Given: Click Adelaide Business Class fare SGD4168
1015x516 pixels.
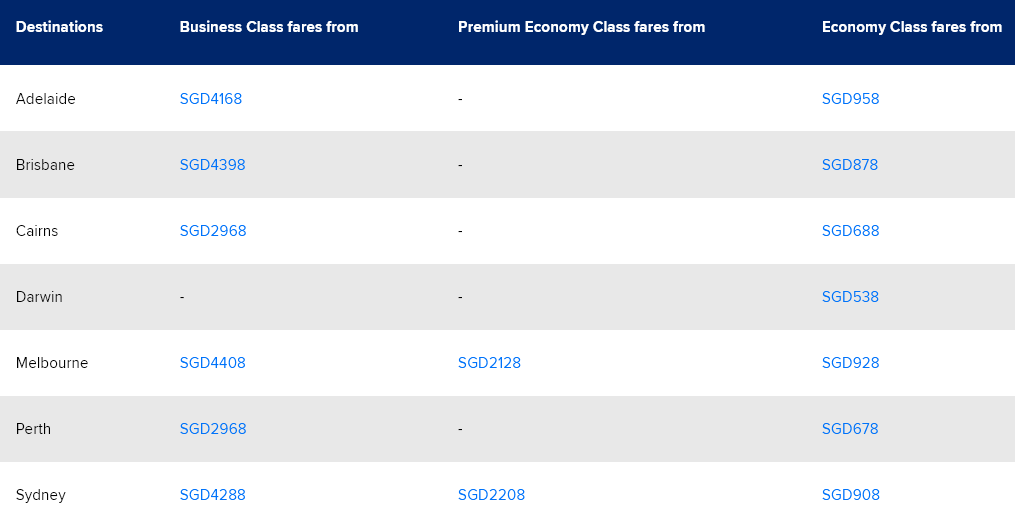Looking at the screenshot, I should [211, 99].
